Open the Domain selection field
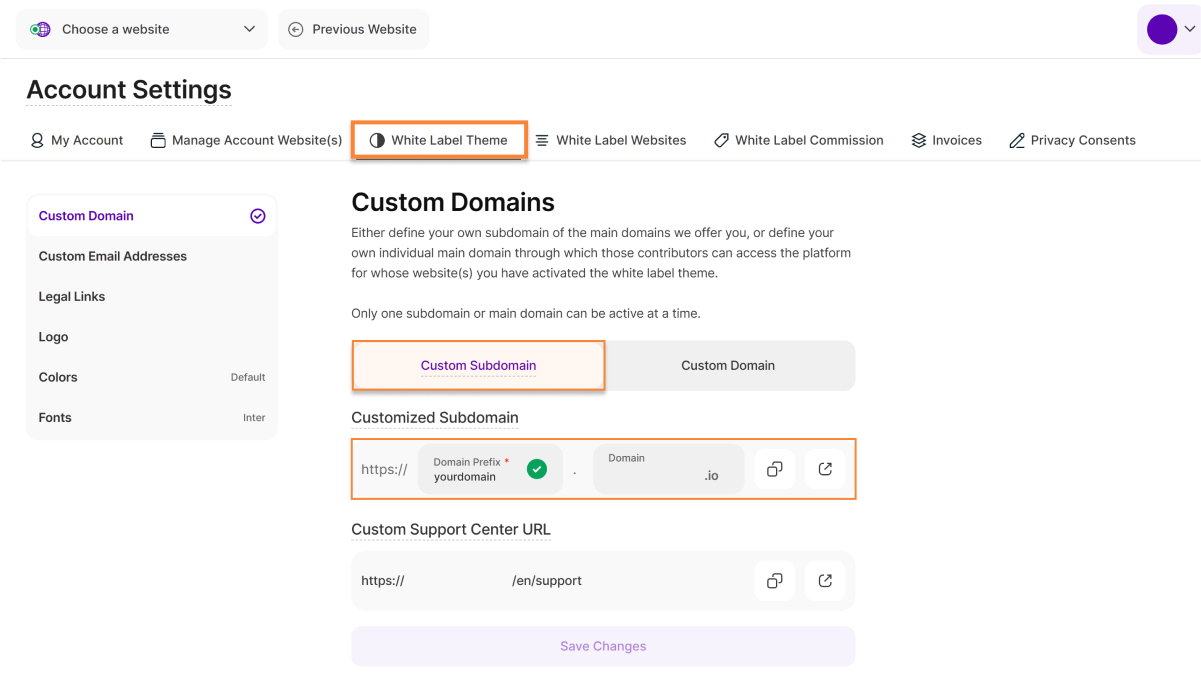Image resolution: width=1201 pixels, height=676 pixels. point(668,469)
